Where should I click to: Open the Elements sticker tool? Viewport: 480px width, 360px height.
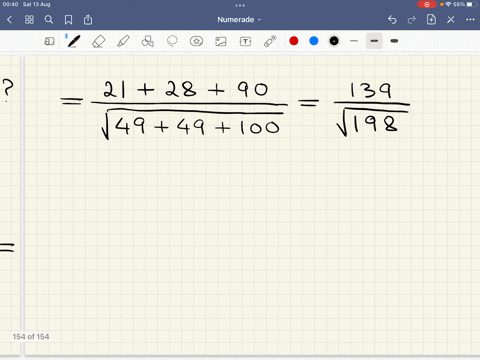pyautogui.click(x=196, y=41)
